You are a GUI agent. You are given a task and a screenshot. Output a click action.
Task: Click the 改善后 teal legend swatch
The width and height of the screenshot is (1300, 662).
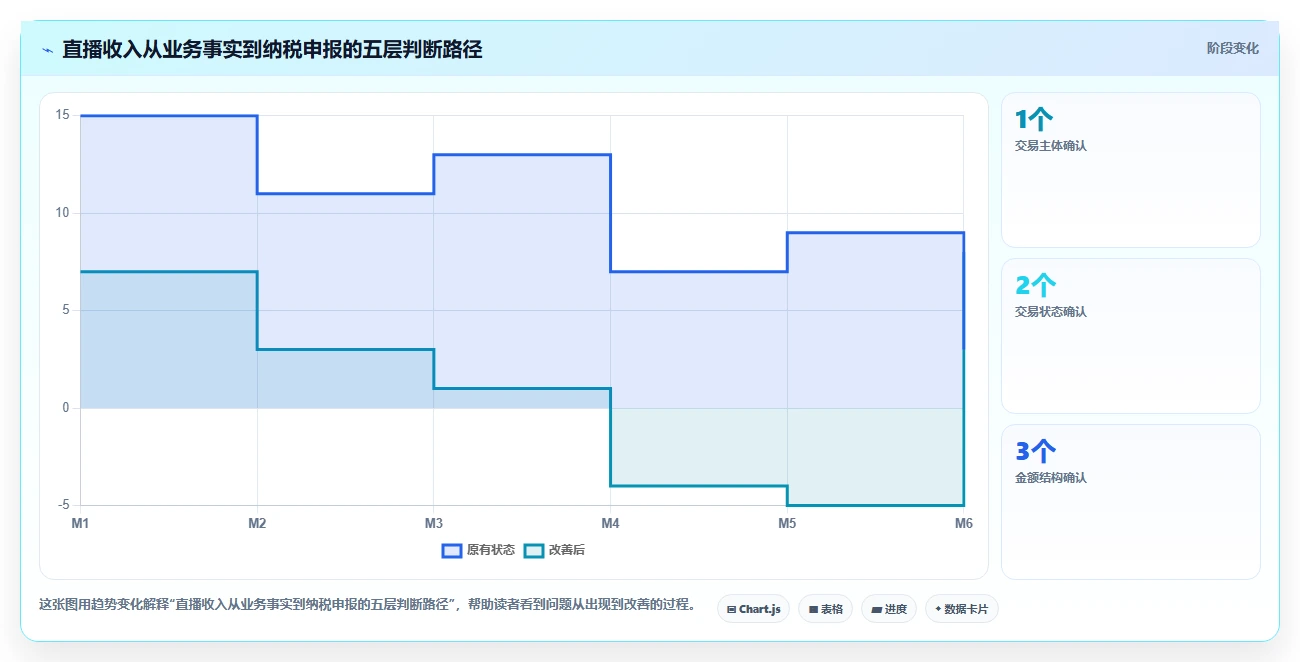(533, 550)
